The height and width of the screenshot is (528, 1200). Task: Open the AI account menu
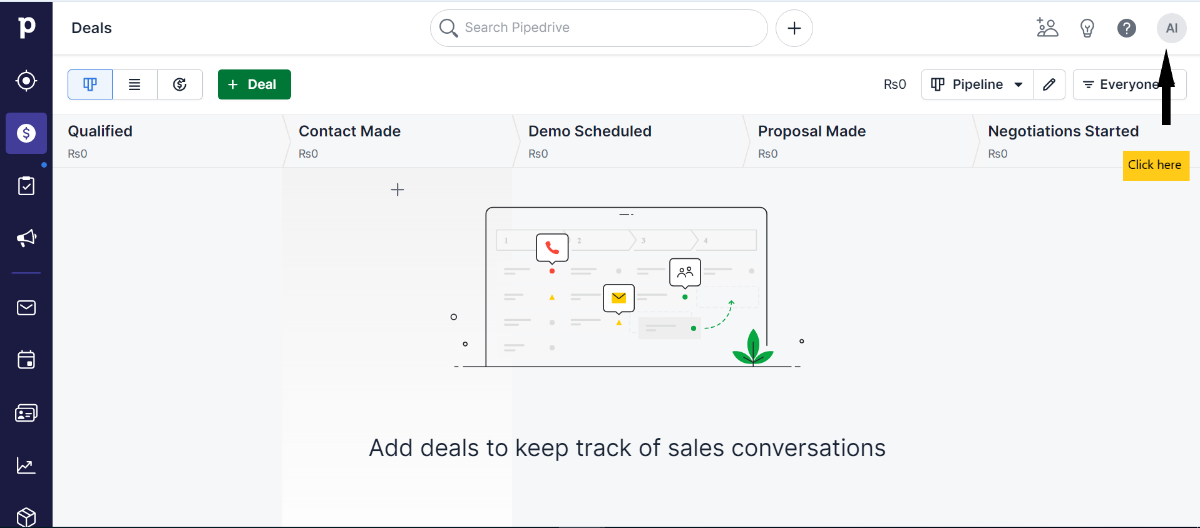click(x=1171, y=28)
